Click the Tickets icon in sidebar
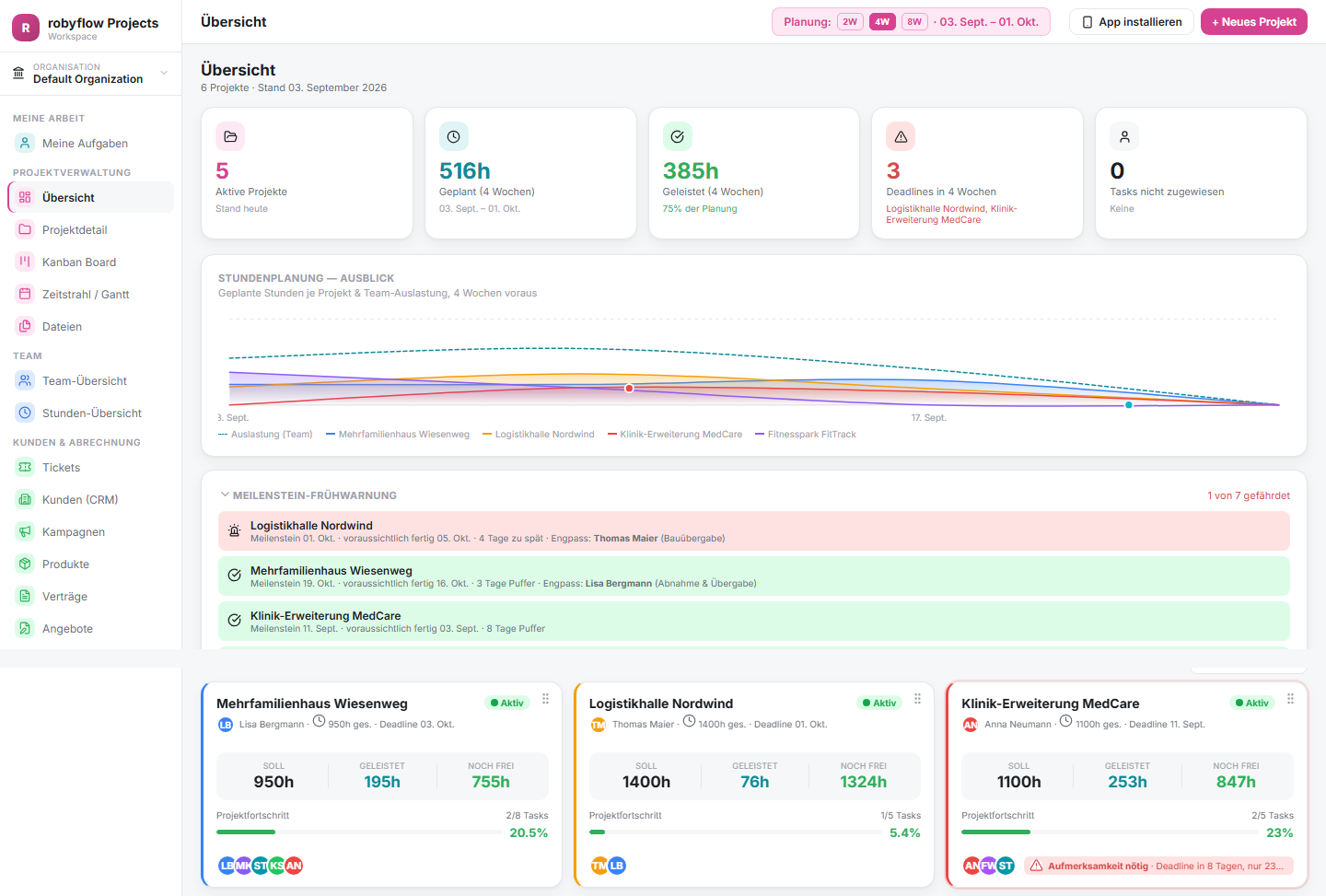 (x=25, y=467)
